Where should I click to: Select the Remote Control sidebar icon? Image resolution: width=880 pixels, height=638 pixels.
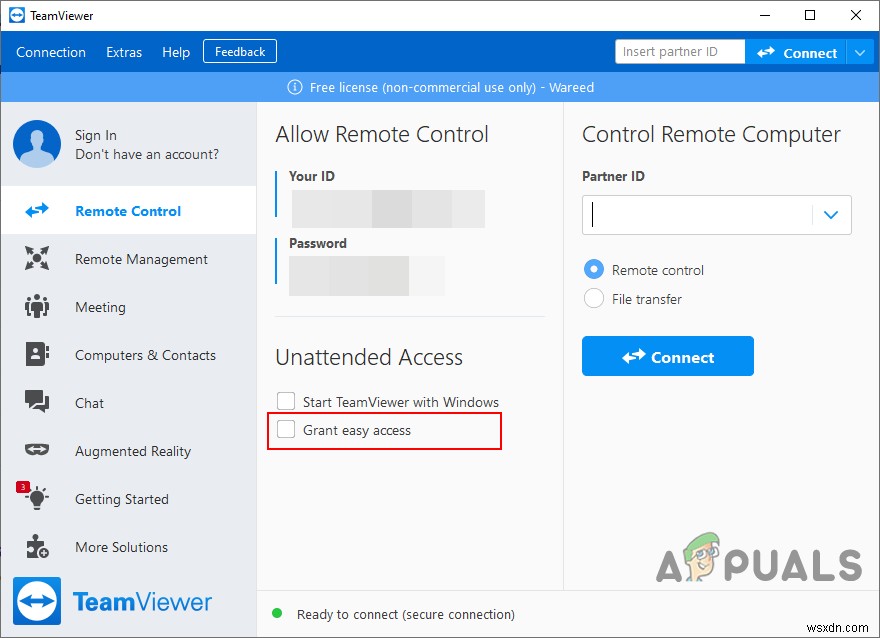coord(36,210)
